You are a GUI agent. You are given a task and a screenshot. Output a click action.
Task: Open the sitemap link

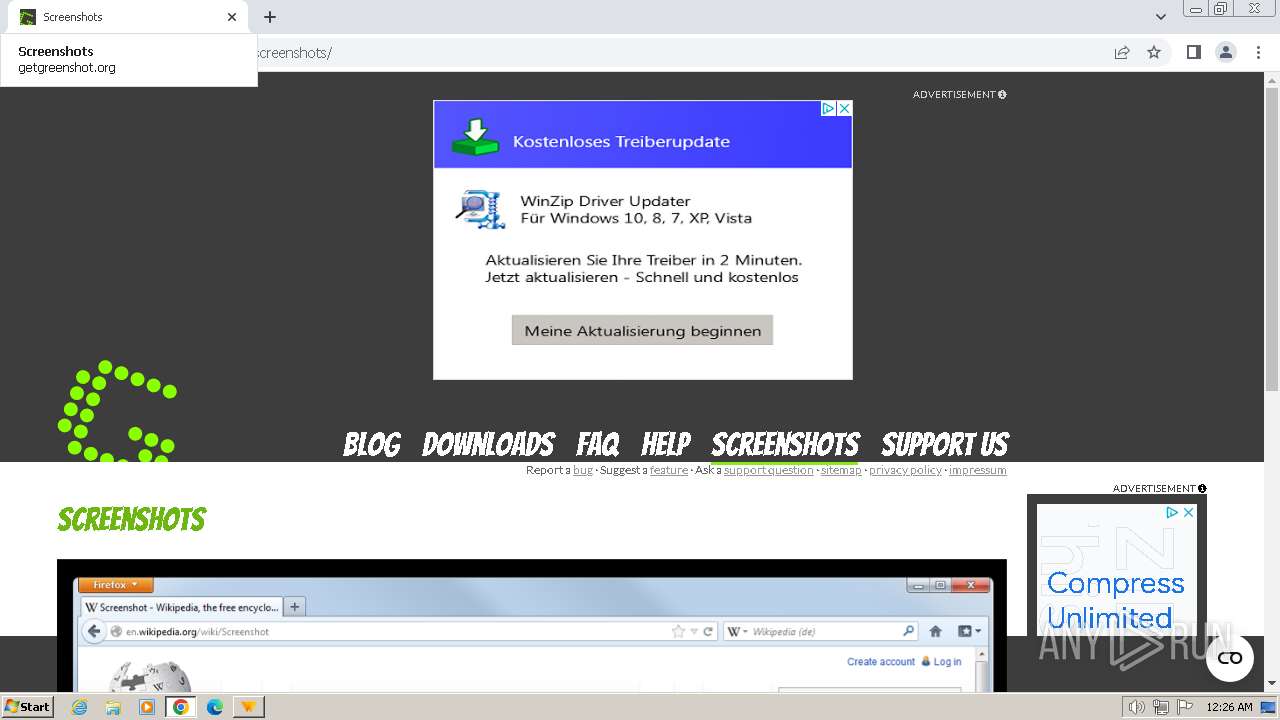841,470
